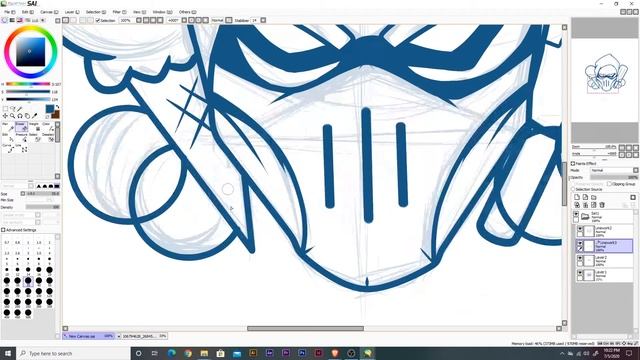This screenshot has width=640, height=360.
Task: Toggle the Clipping Group checkbox
Action: [x=609, y=184]
